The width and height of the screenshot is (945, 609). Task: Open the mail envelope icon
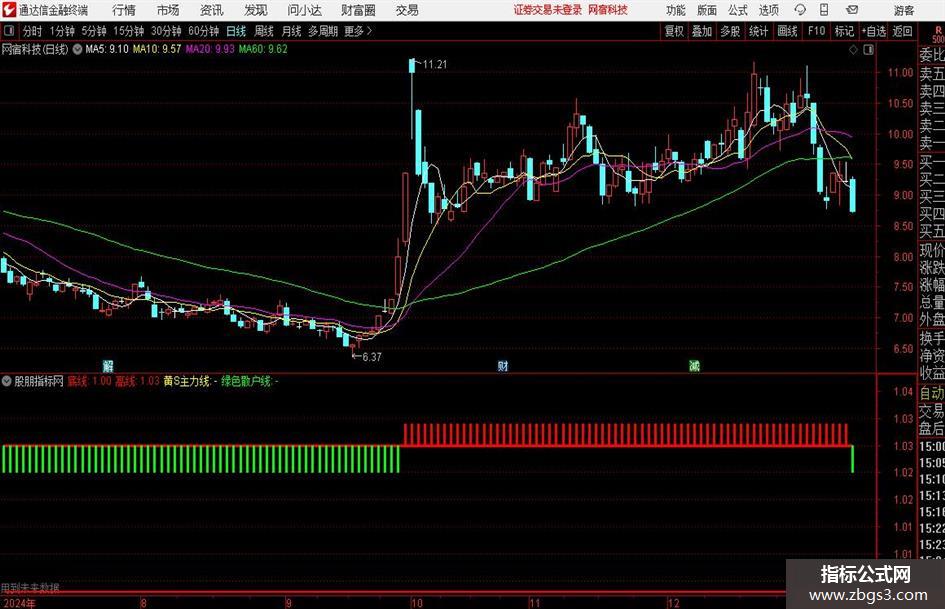point(852,10)
